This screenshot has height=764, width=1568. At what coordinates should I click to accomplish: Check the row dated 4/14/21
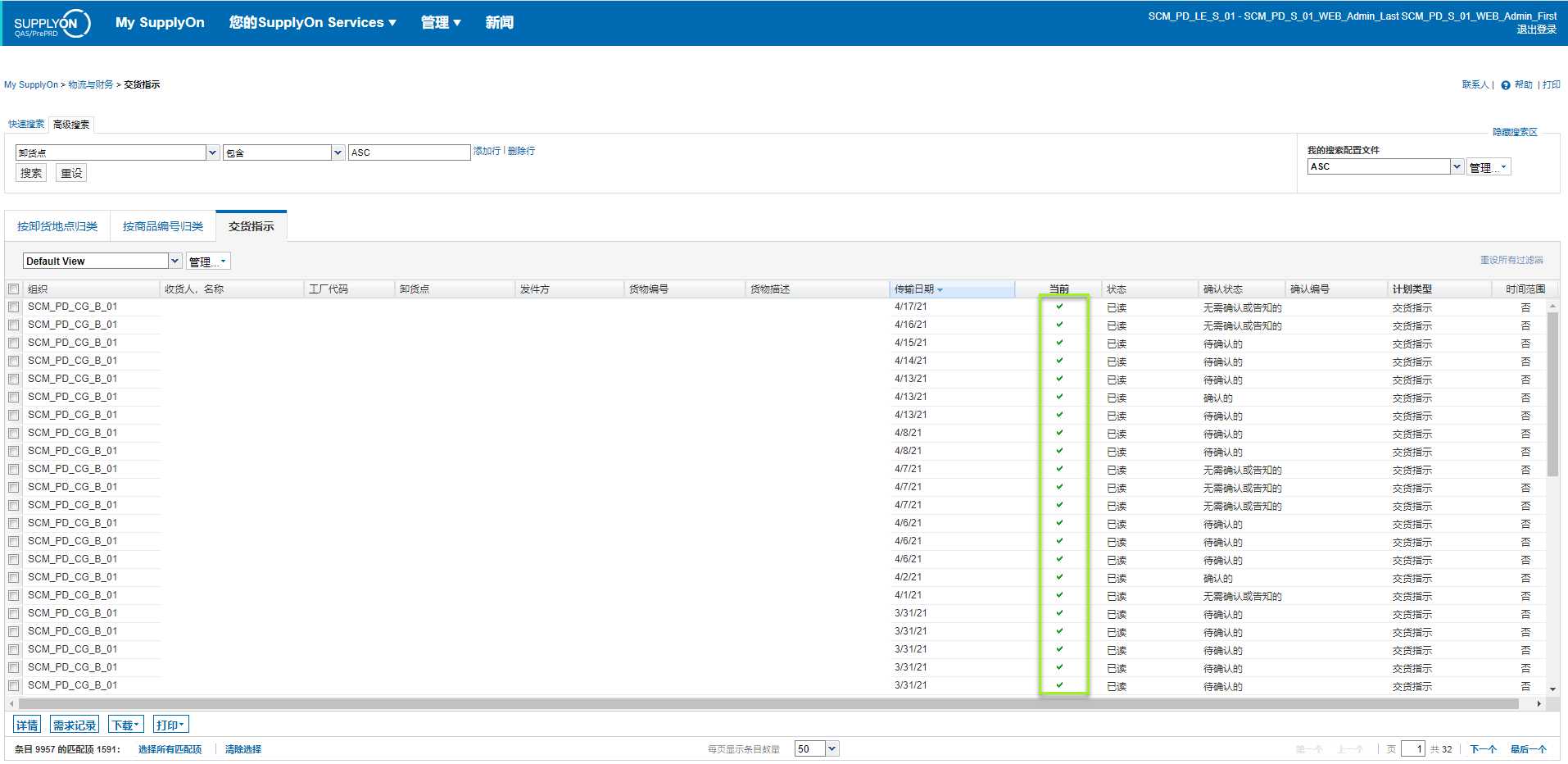pyautogui.click(x=14, y=361)
